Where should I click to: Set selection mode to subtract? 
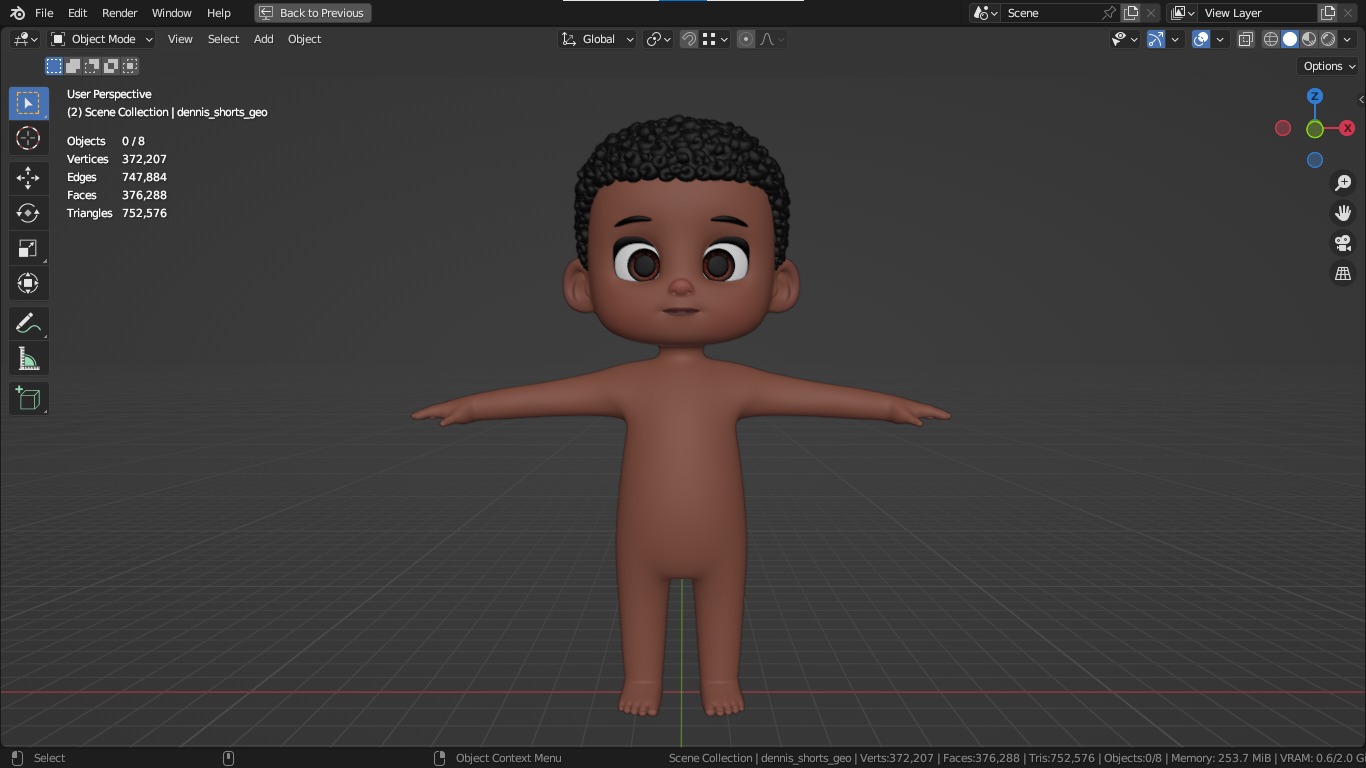tap(92, 66)
